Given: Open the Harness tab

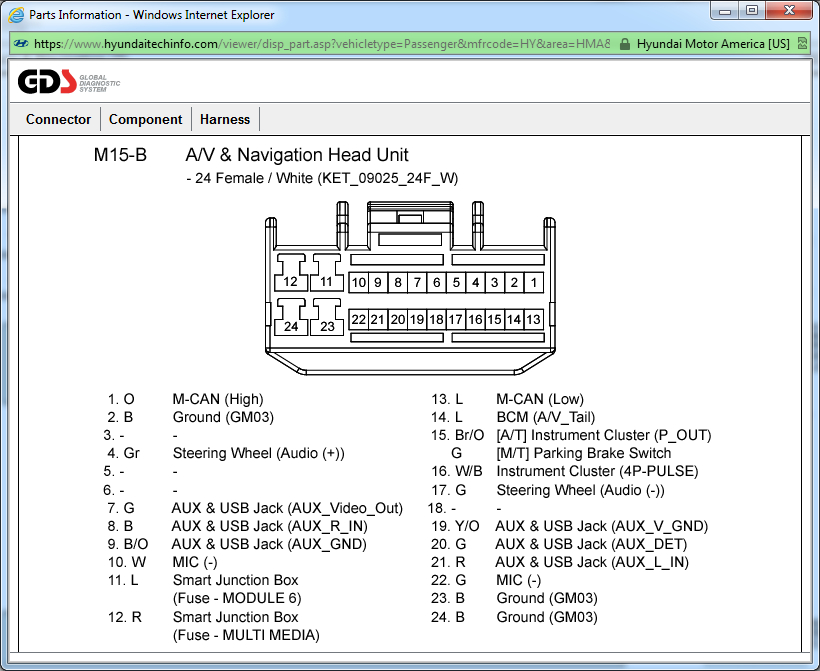Looking at the screenshot, I should tap(225, 119).
